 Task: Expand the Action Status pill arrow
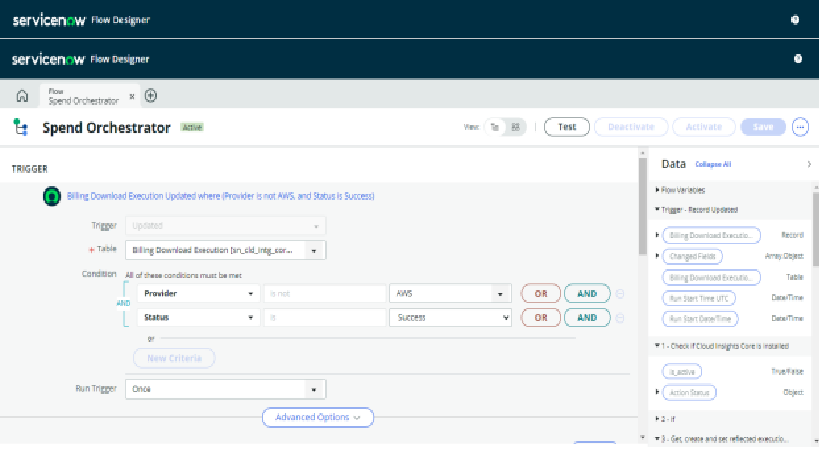(x=658, y=392)
